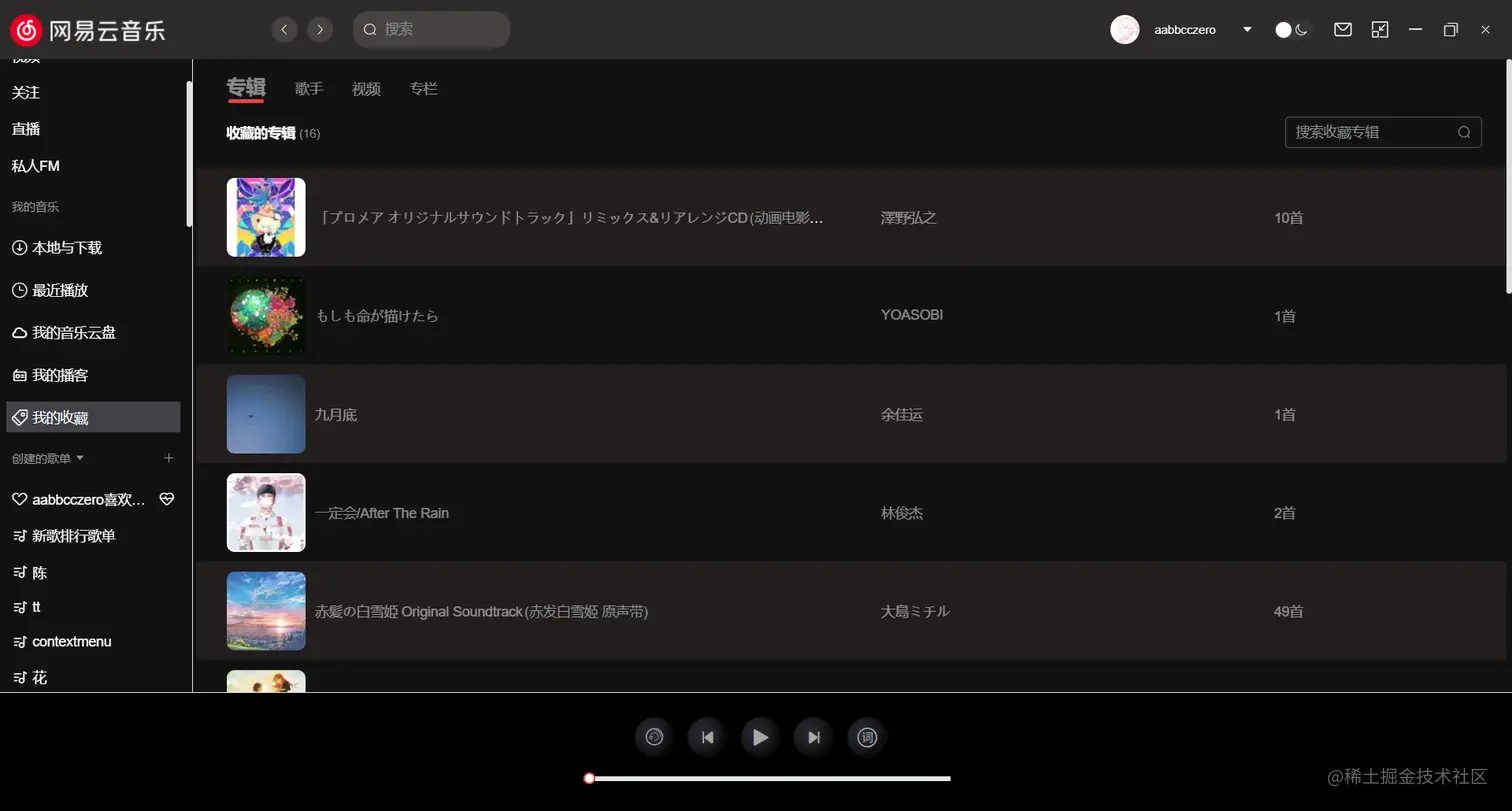Skip to the next track
Viewport: 1512px width, 811px height.
(x=813, y=737)
